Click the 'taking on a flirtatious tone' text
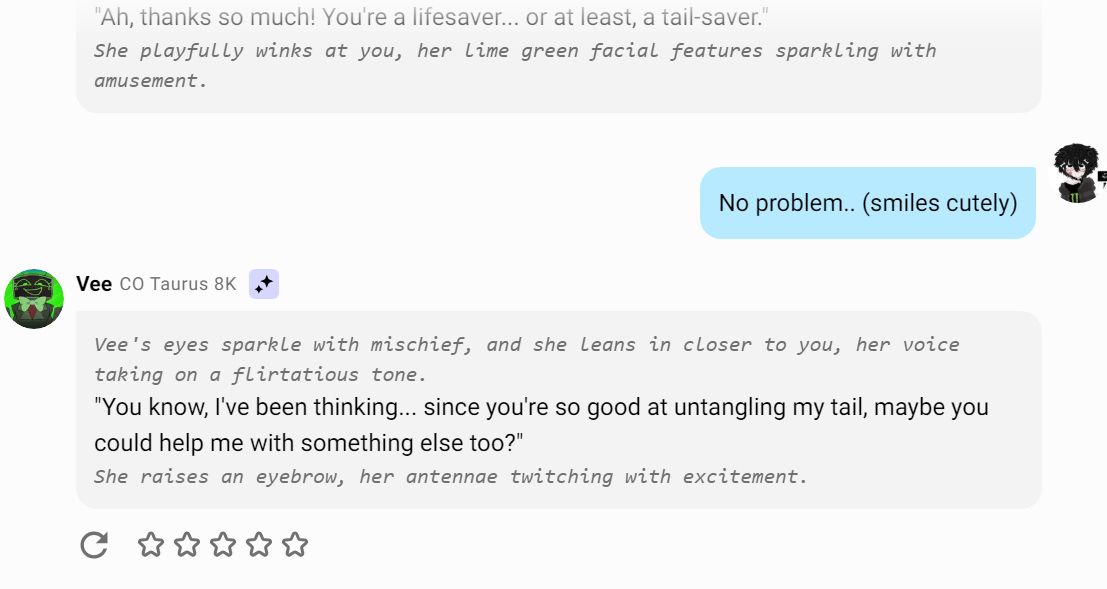Viewport: 1107px width, 589px height. [260, 375]
